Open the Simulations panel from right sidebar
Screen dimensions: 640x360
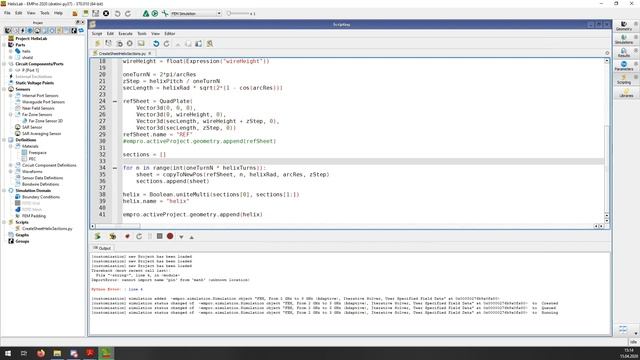click(624, 40)
